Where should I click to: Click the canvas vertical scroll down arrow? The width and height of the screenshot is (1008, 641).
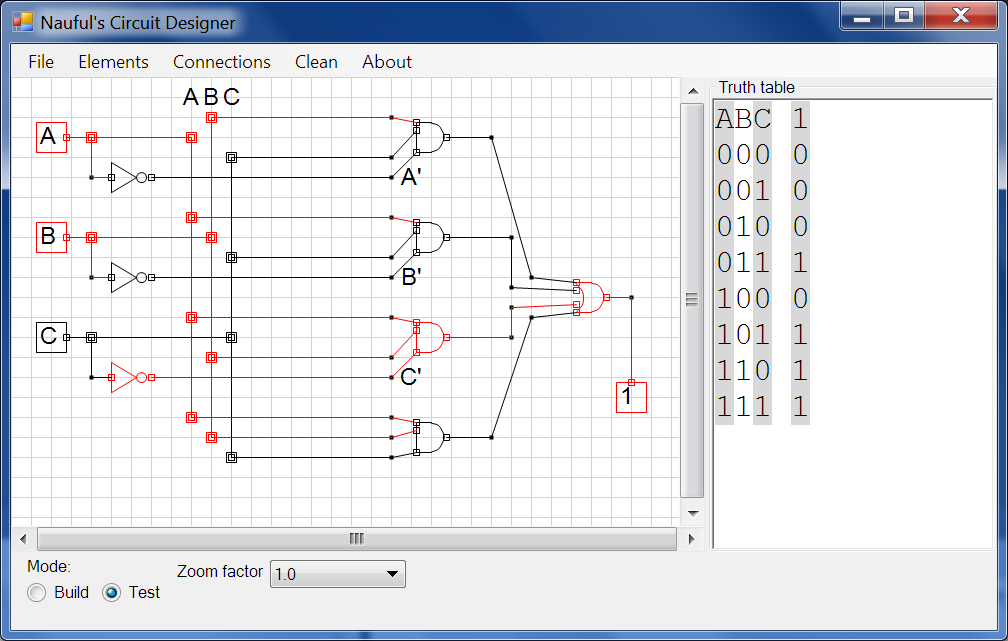(692, 513)
